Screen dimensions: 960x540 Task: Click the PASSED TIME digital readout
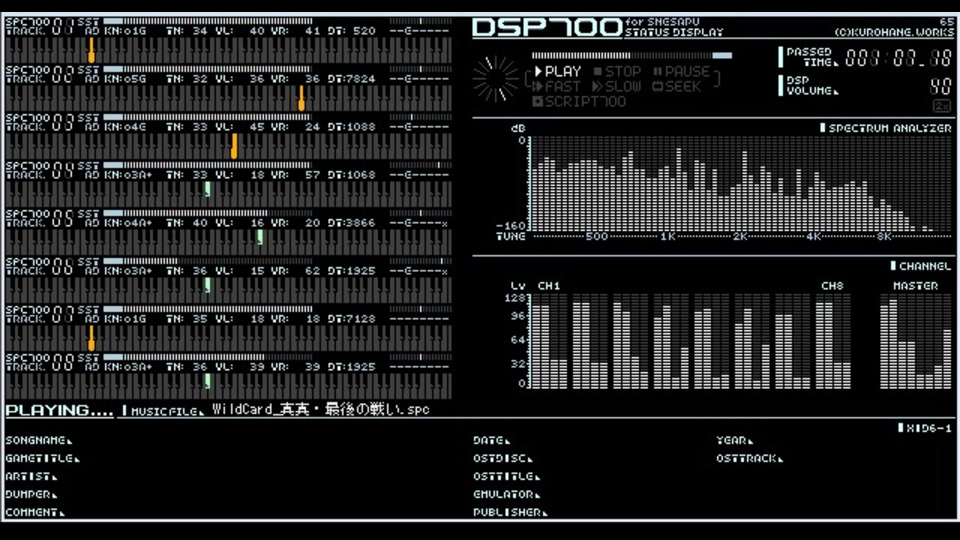tap(899, 58)
